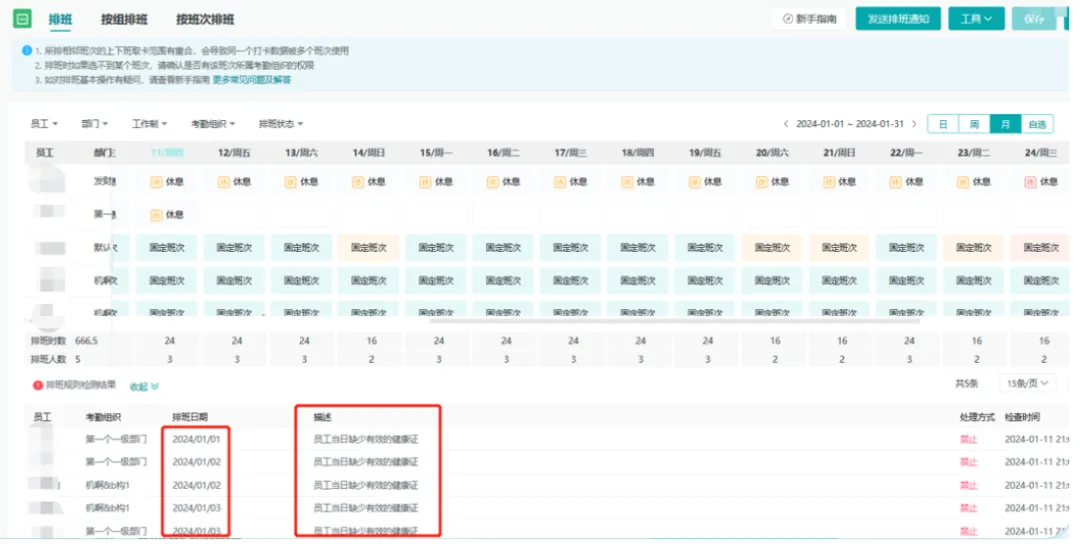The image size is (1080, 549).
Task: Click top row rest icon under 22/周一
Action: click(895, 182)
